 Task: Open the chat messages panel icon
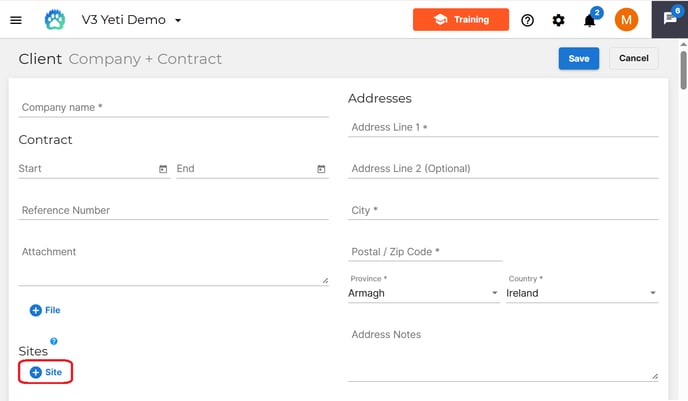click(670, 19)
